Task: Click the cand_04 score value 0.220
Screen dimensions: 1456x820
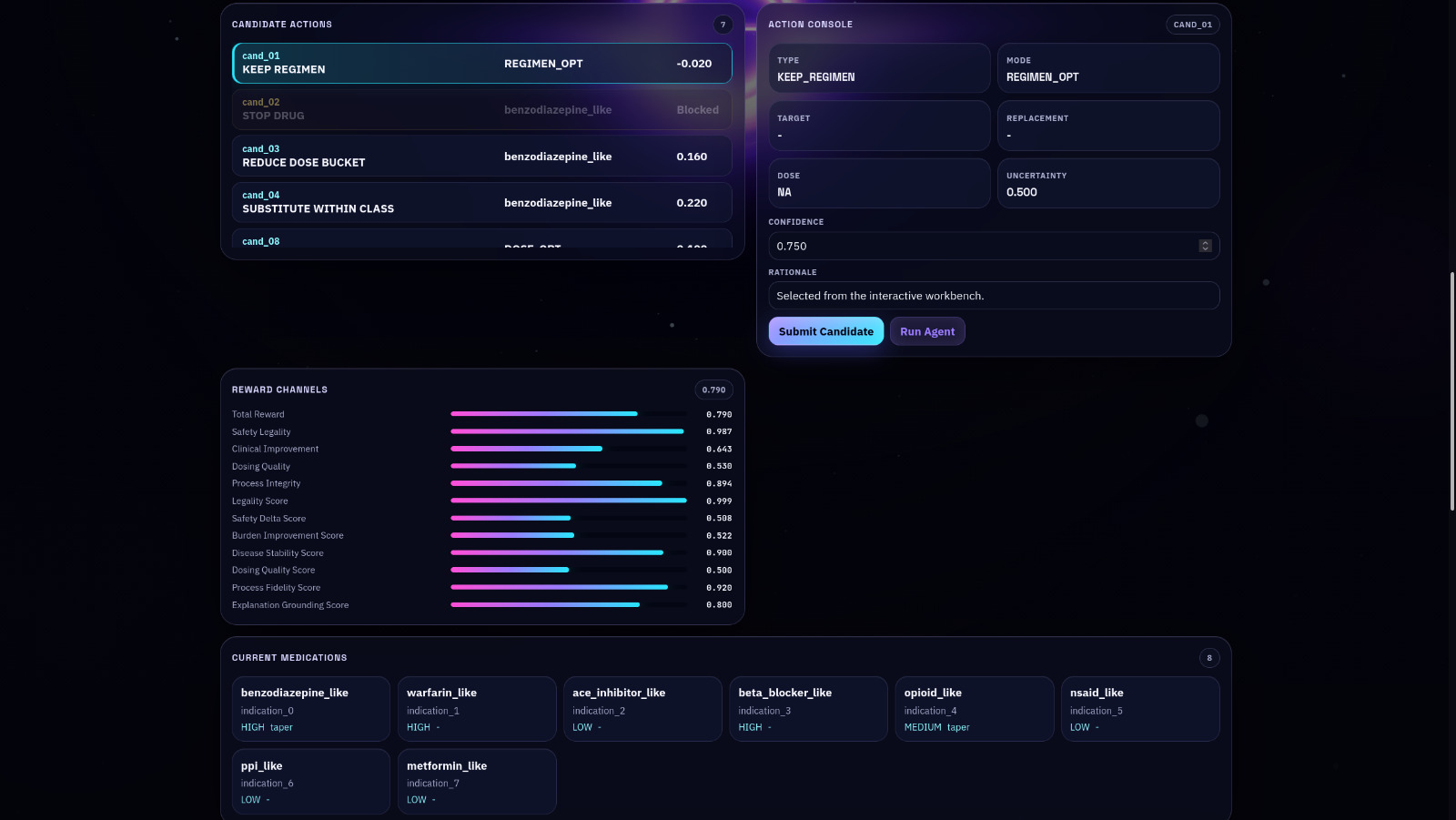Action: point(692,203)
